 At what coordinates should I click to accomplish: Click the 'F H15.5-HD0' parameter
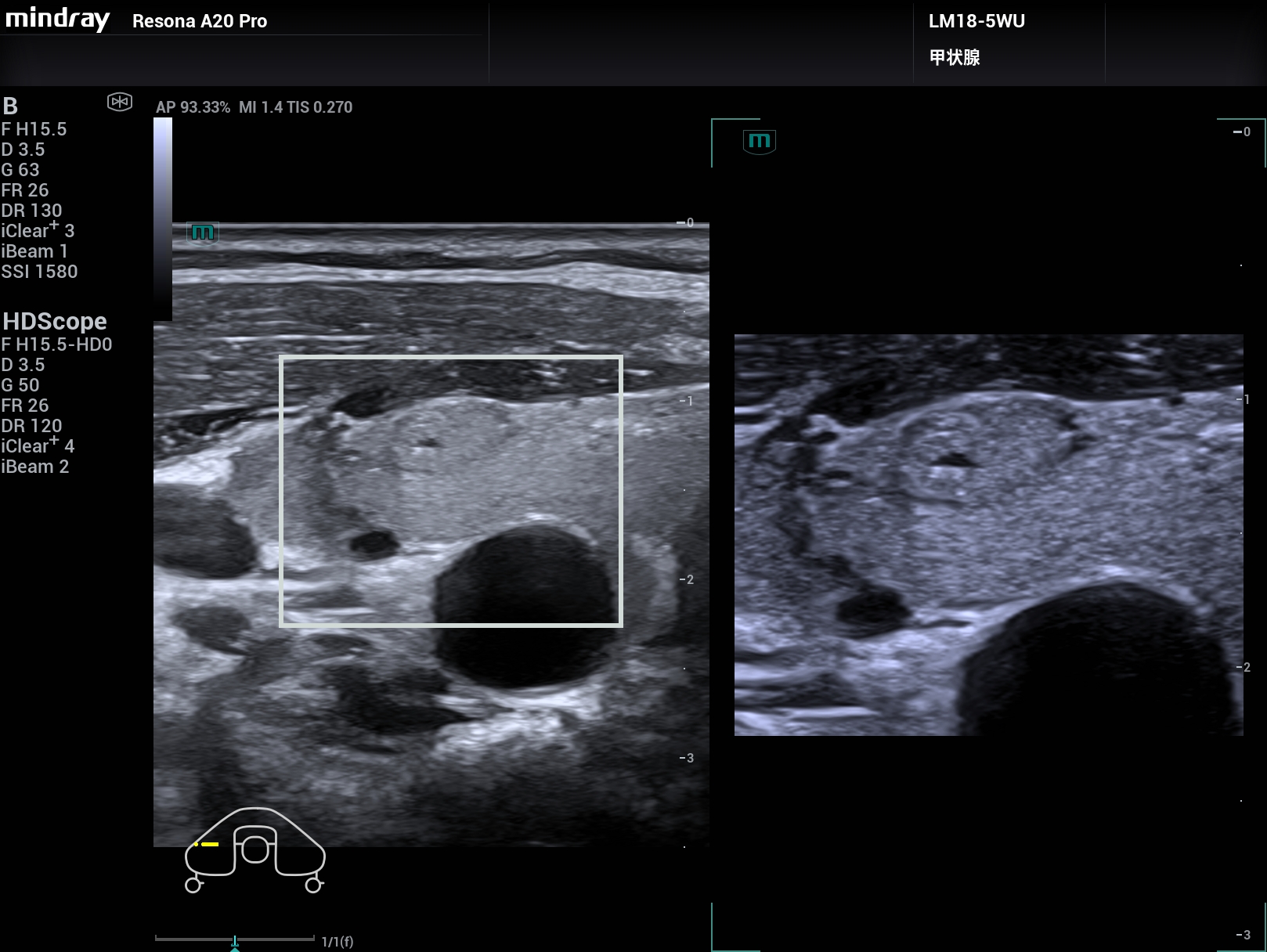click(x=56, y=344)
